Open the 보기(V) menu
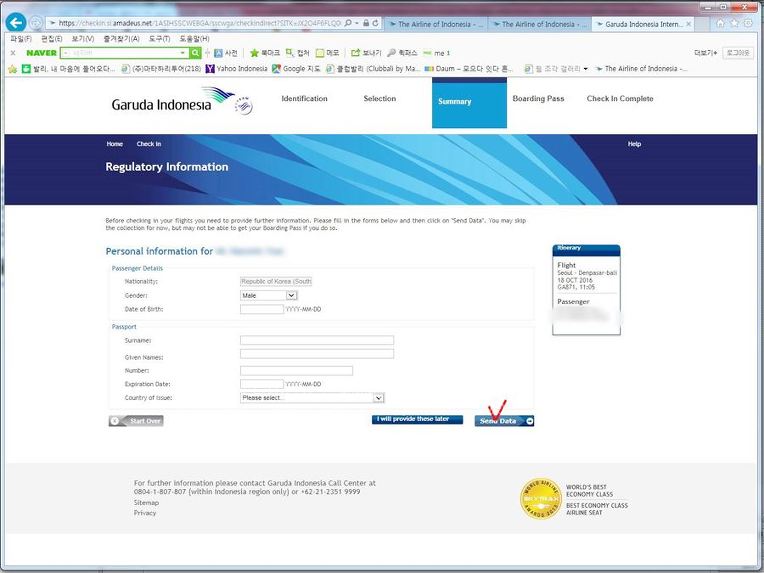 [82, 38]
